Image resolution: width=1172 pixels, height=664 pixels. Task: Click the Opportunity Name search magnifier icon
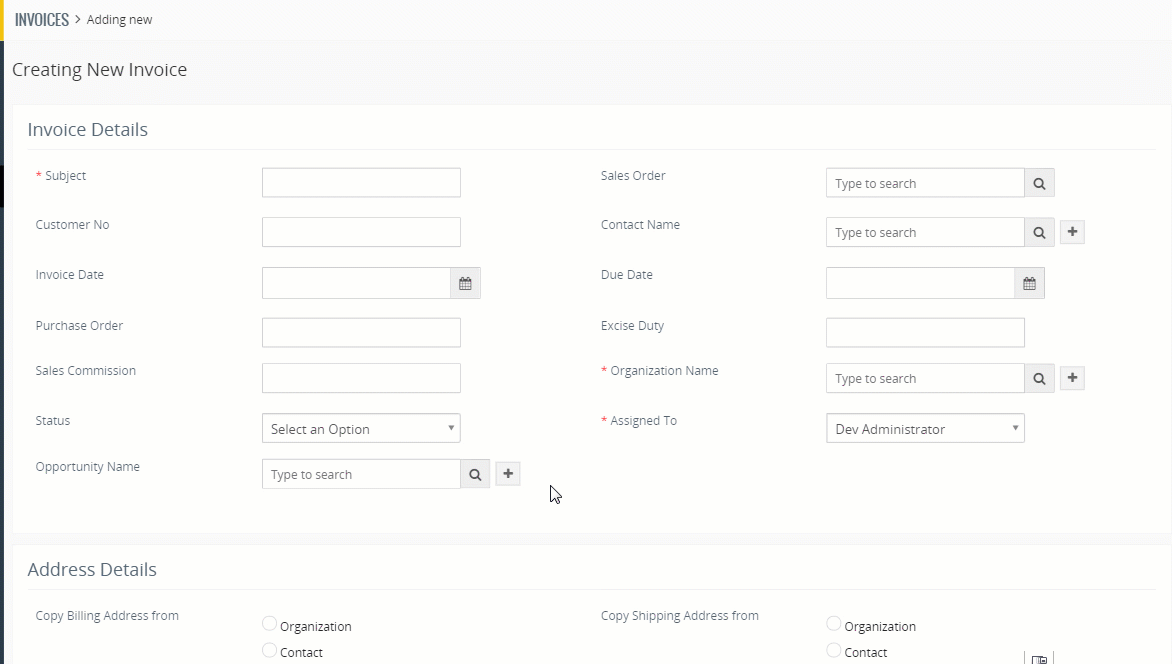coord(475,474)
